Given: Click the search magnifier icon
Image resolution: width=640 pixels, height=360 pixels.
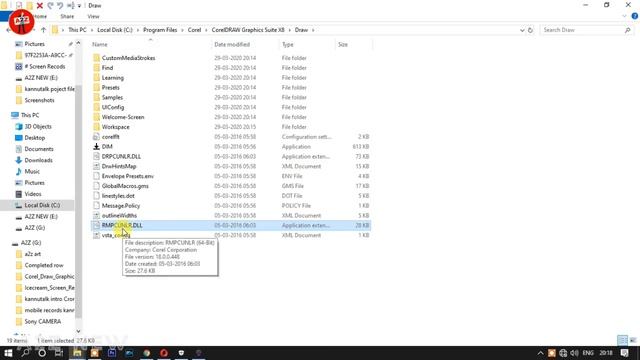Looking at the screenshot, I should pyautogui.click(x=627, y=30).
